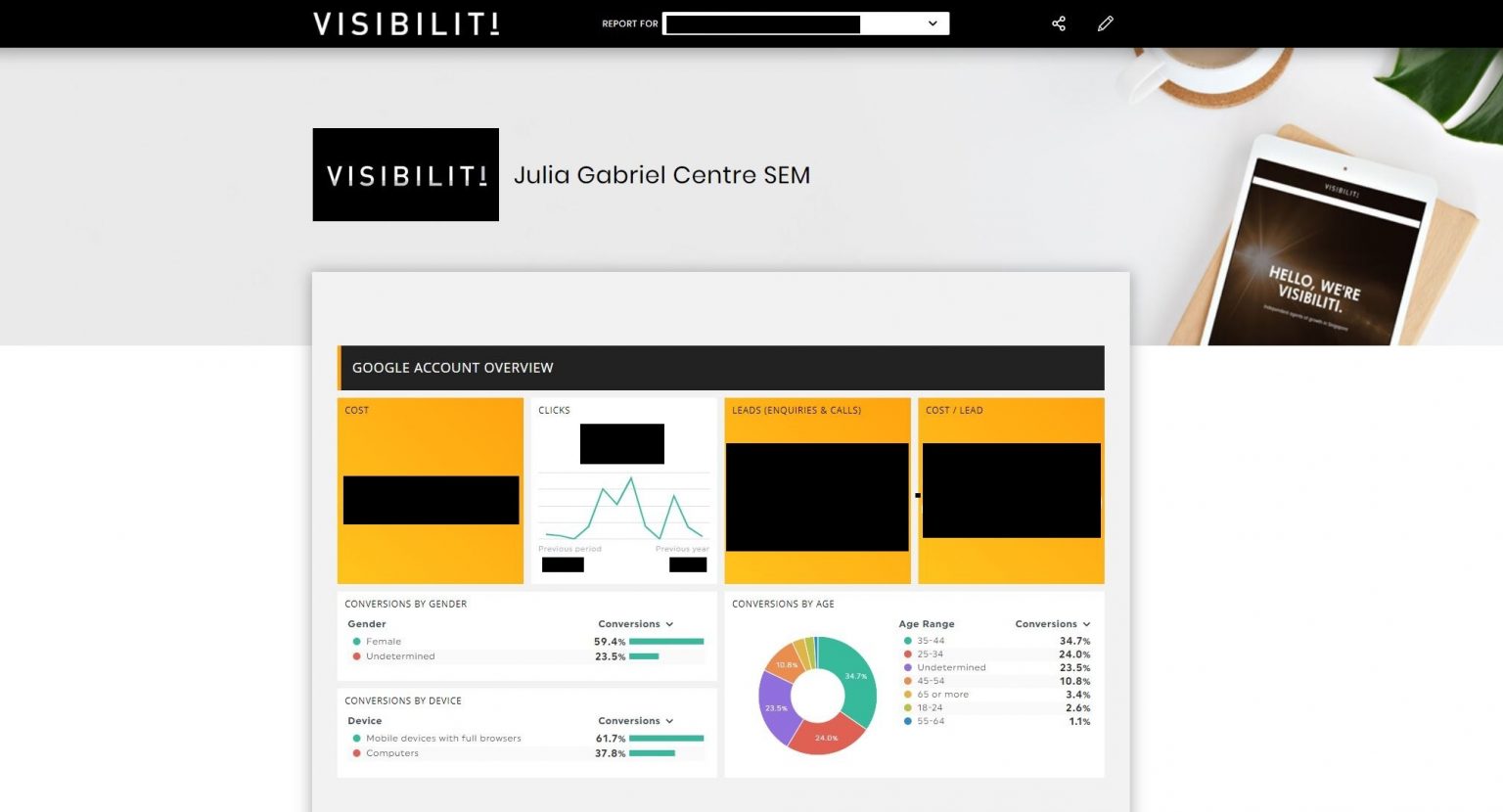
Task: Click the share icon in top bar
Action: pyautogui.click(x=1059, y=23)
